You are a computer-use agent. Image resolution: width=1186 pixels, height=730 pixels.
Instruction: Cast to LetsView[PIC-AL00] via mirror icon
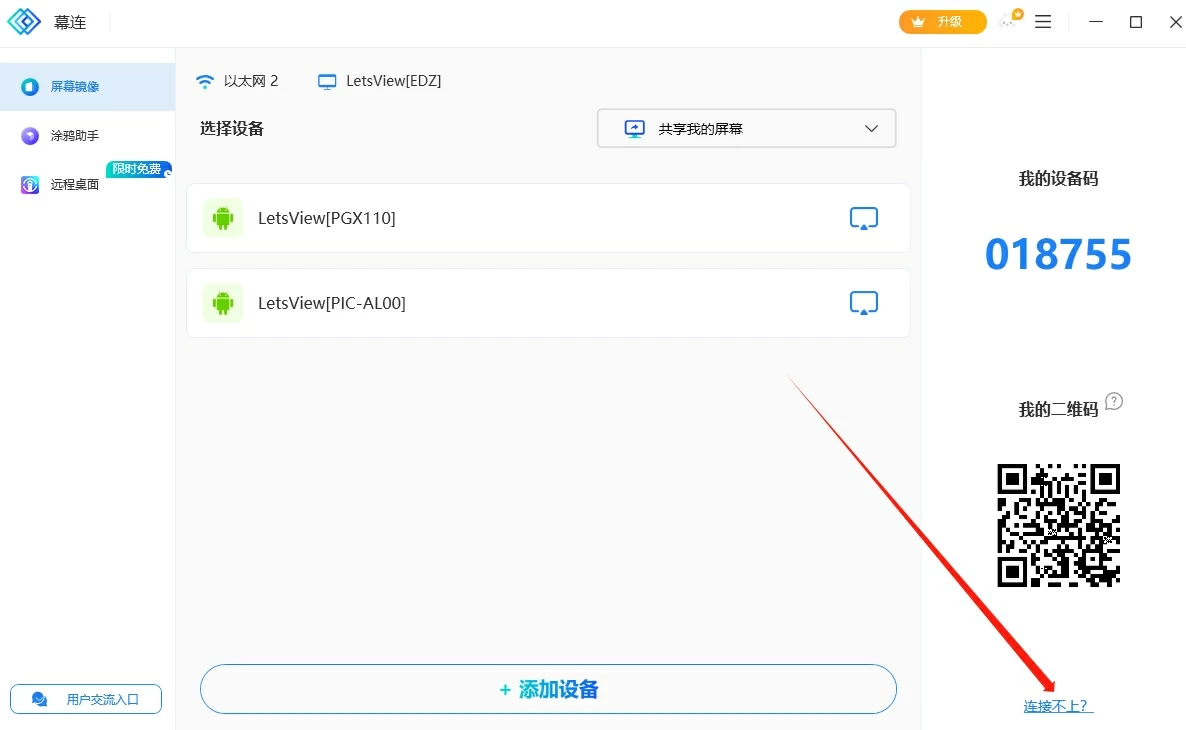(x=864, y=303)
